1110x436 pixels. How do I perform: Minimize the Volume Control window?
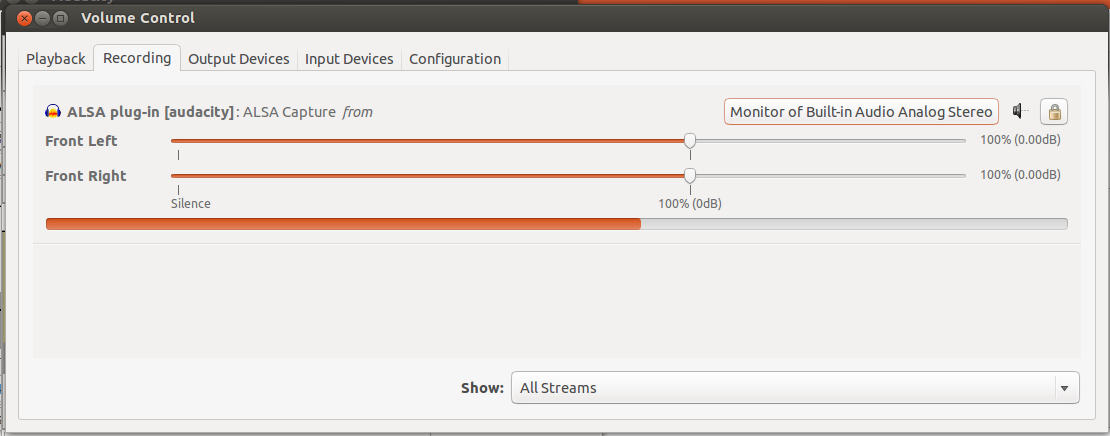point(43,18)
